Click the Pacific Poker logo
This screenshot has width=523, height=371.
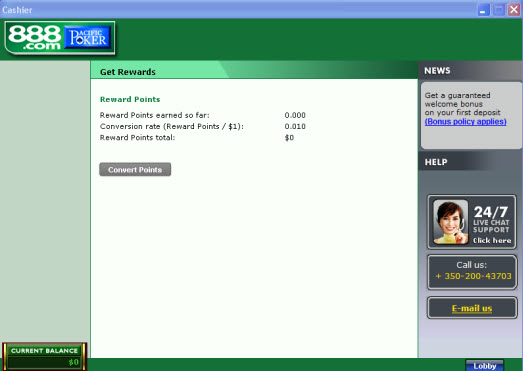[x=88, y=37]
